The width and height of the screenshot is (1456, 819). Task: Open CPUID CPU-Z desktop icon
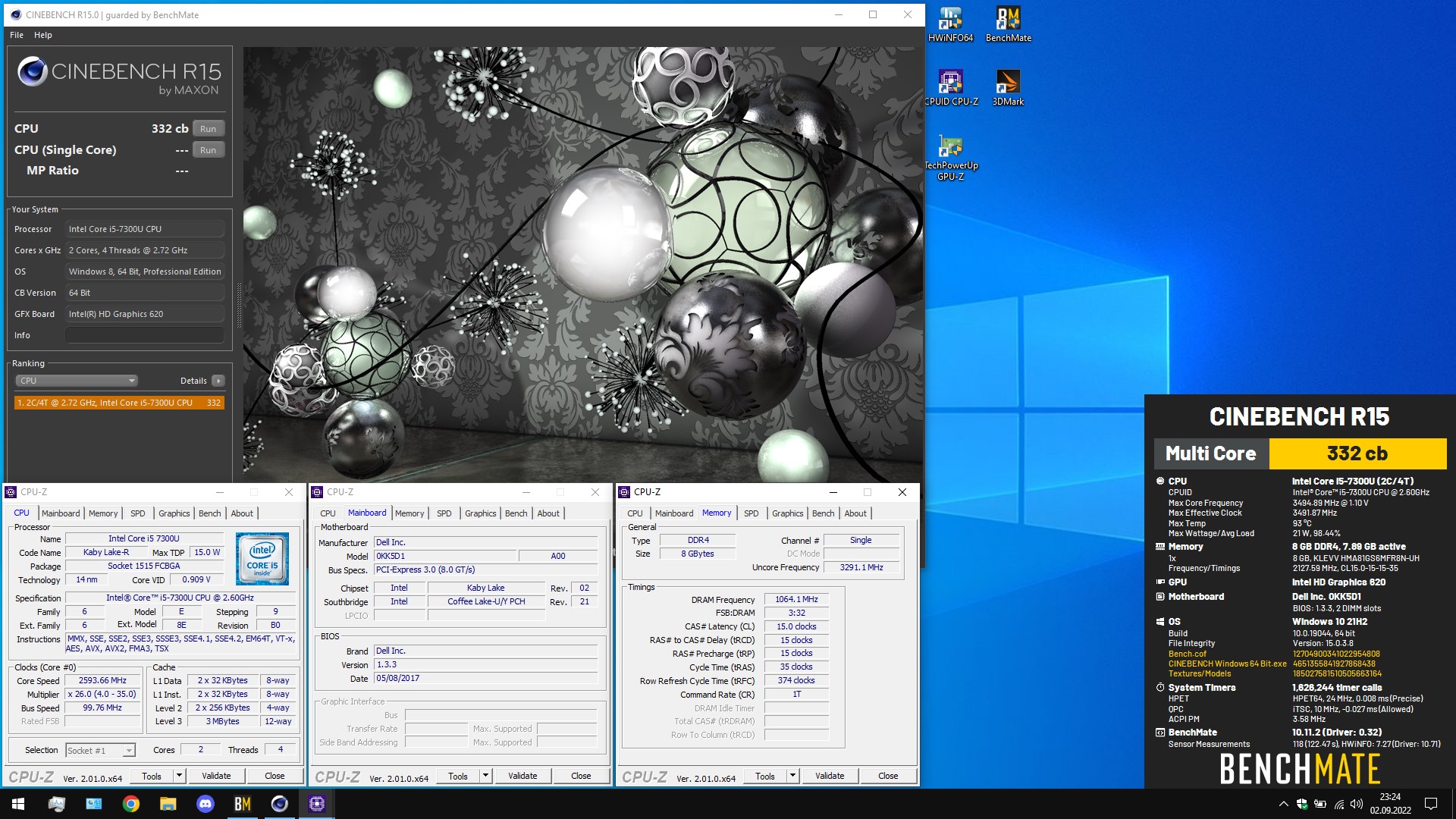point(950,88)
